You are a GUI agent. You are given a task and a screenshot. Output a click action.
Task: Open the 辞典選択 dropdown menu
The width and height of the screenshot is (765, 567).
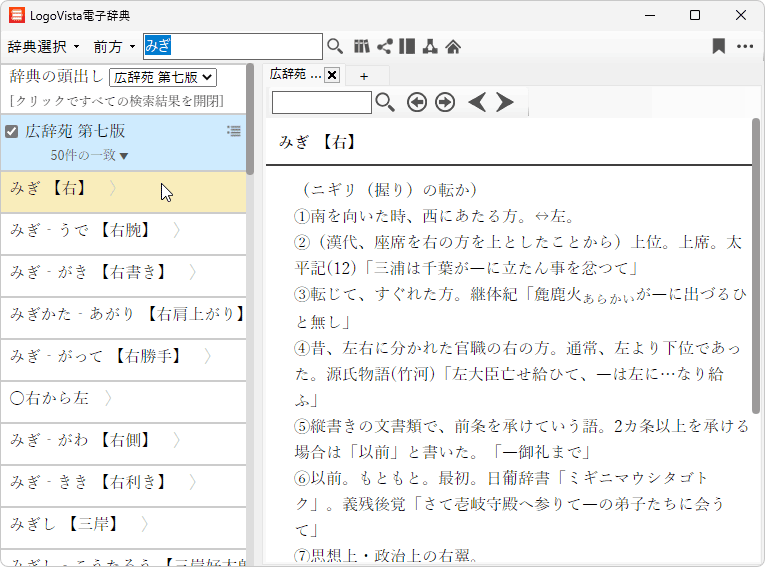(x=44, y=46)
